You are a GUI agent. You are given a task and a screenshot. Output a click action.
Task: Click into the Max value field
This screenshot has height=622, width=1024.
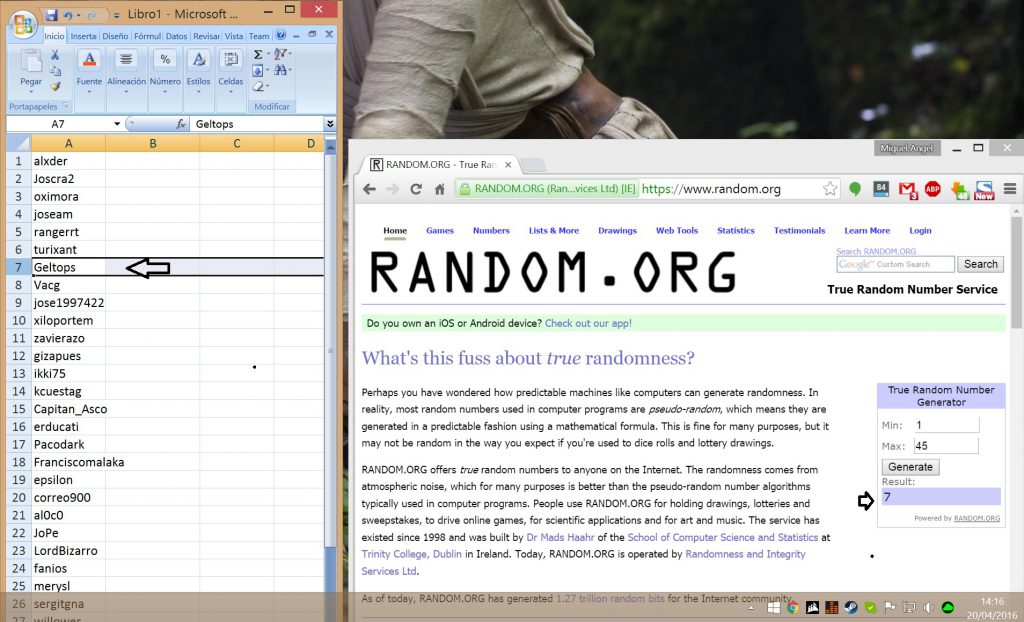946,446
